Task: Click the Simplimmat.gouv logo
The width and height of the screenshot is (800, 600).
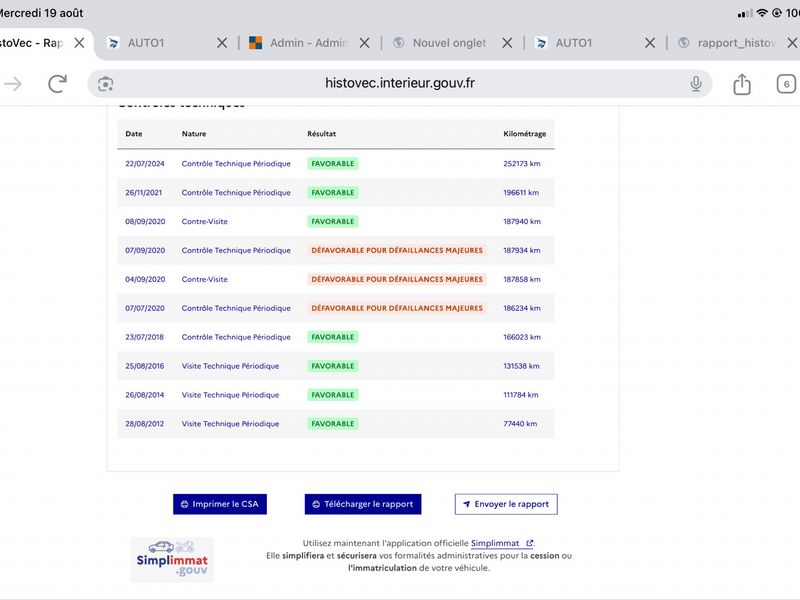Action: pyautogui.click(x=172, y=560)
